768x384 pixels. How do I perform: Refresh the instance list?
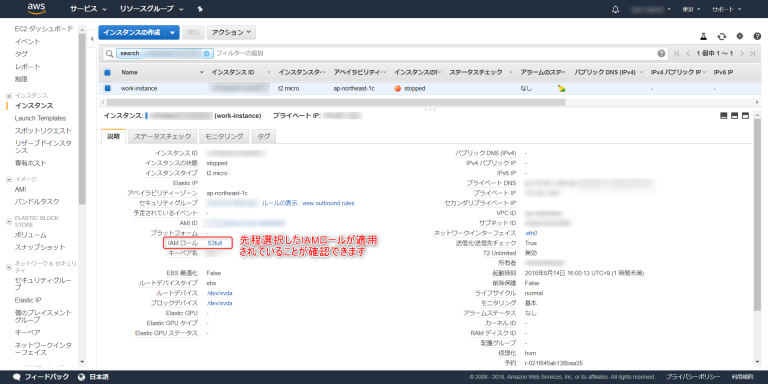coord(721,36)
